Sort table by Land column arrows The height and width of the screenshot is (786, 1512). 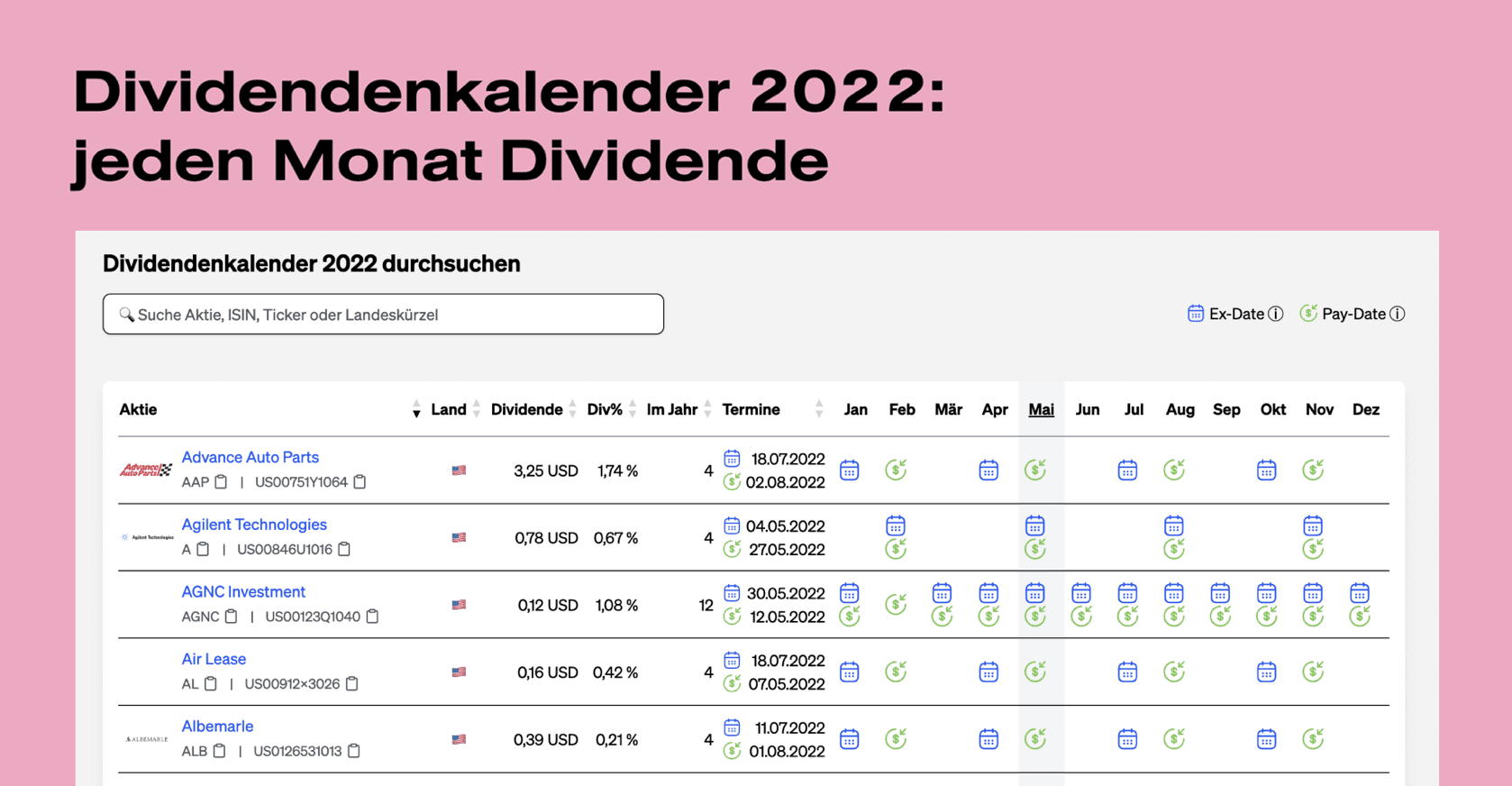(477, 409)
